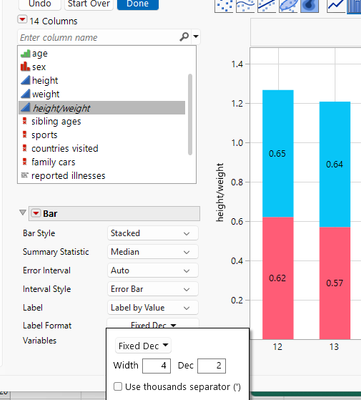Image resolution: width=361 pixels, height=400 pixels.
Task: Click the age ordinal column icon
Action: (x=25, y=53)
